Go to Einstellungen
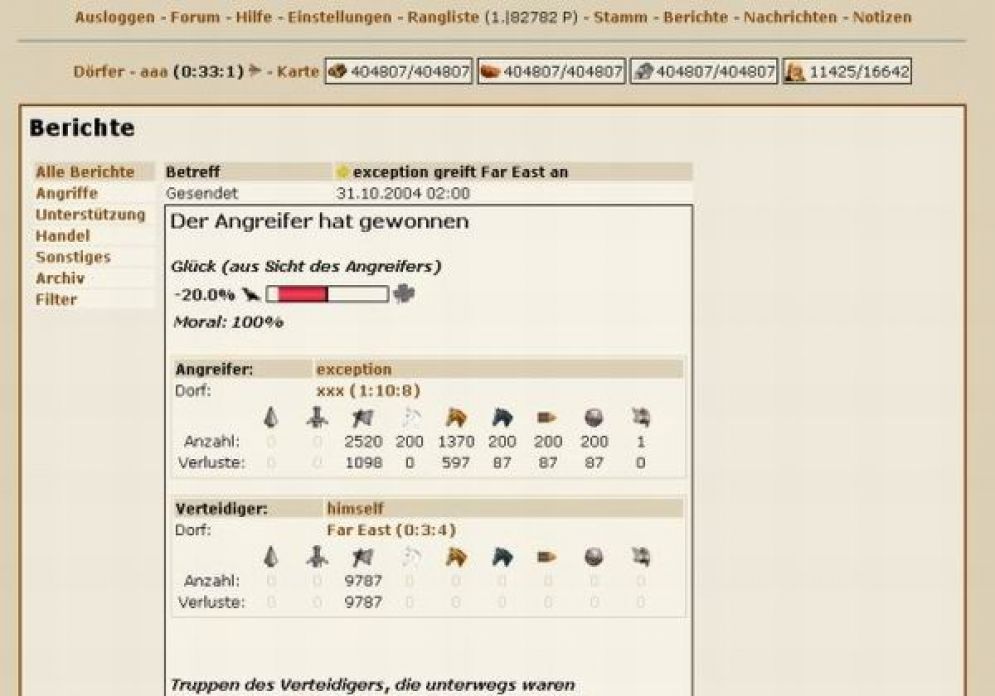The height and width of the screenshot is (696, 995). [339, 17]
